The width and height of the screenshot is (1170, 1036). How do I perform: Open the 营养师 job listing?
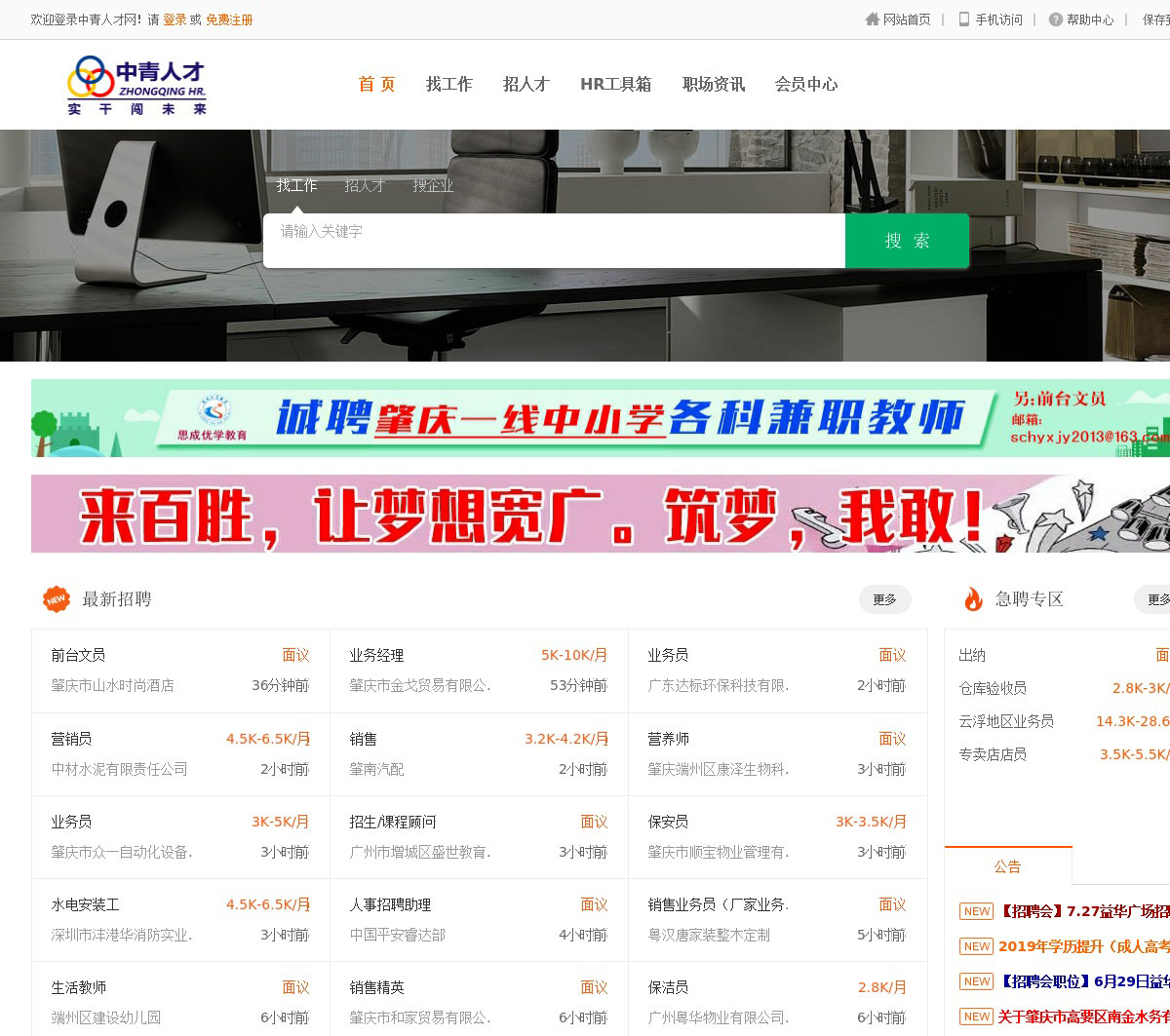[668, 739]
